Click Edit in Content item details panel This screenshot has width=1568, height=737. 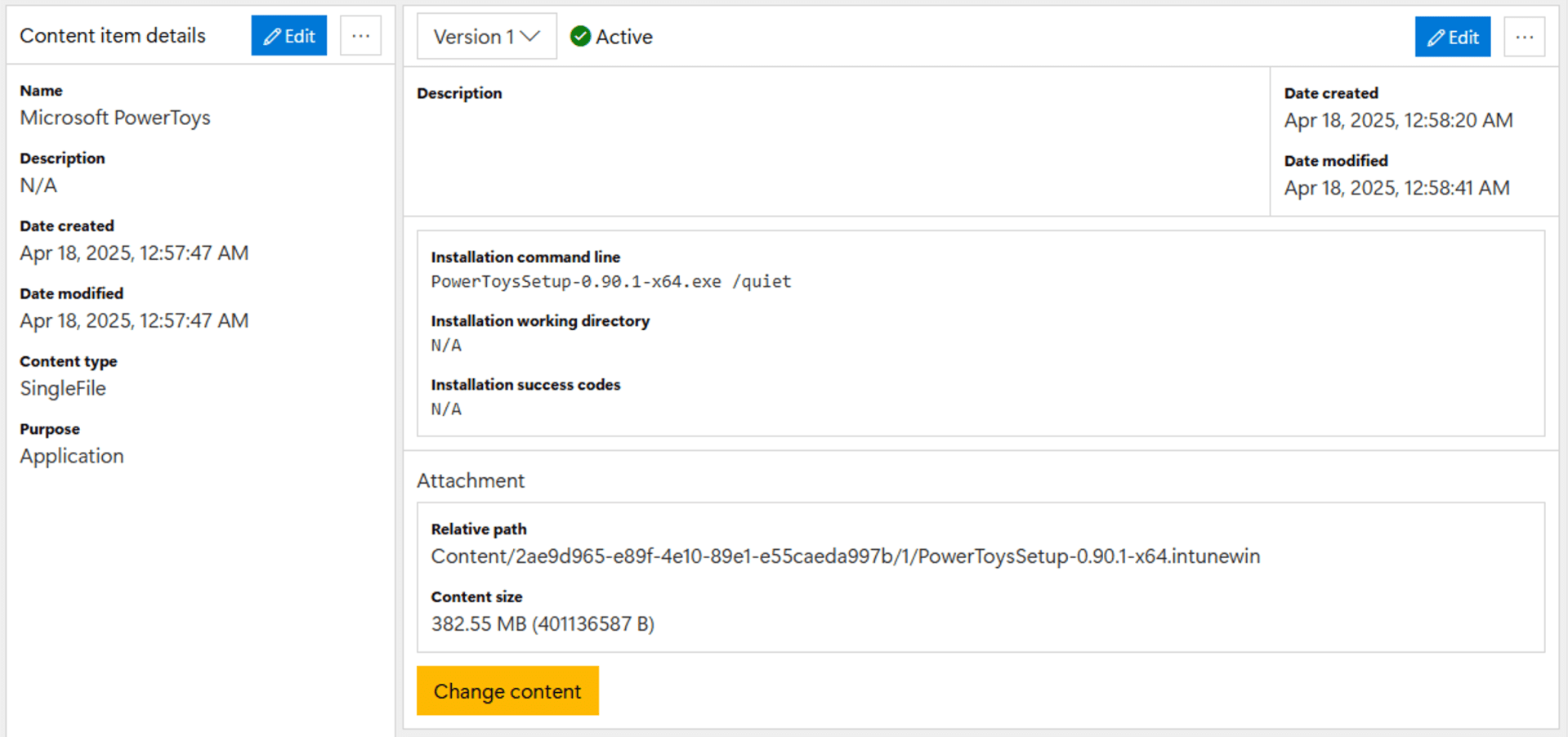[288, 36]
